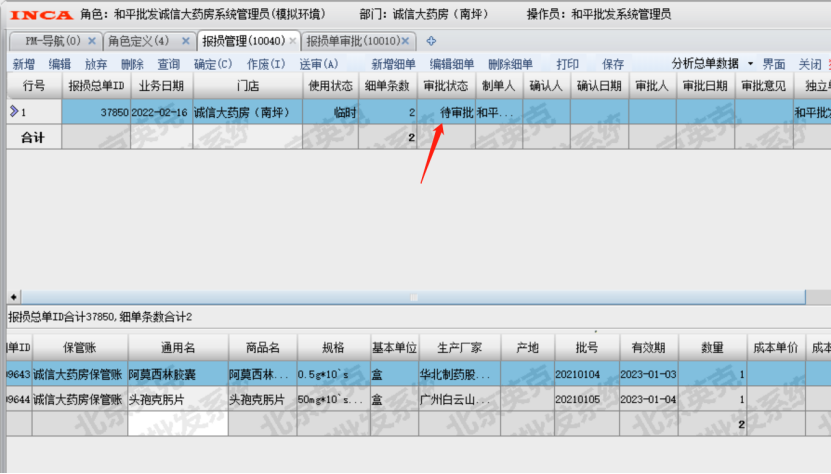Click the 批号 column header
The width and height of the screenshot is (831, 474).
pyautogui.click(x=587, y=348)
